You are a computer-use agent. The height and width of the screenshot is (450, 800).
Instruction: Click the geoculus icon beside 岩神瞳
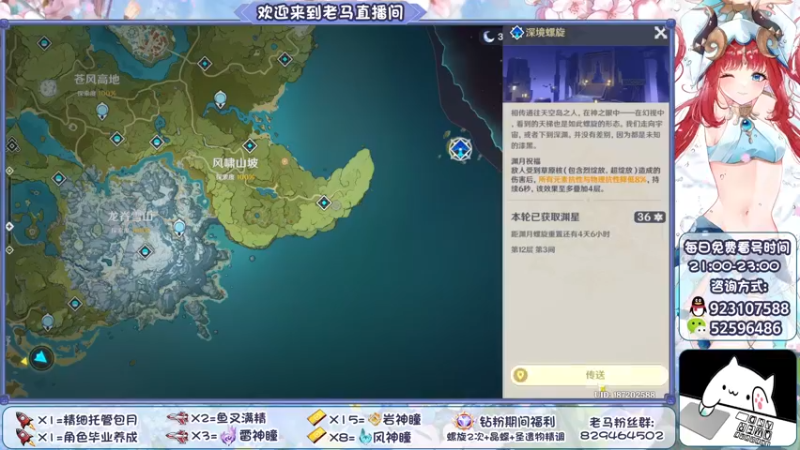375,419
